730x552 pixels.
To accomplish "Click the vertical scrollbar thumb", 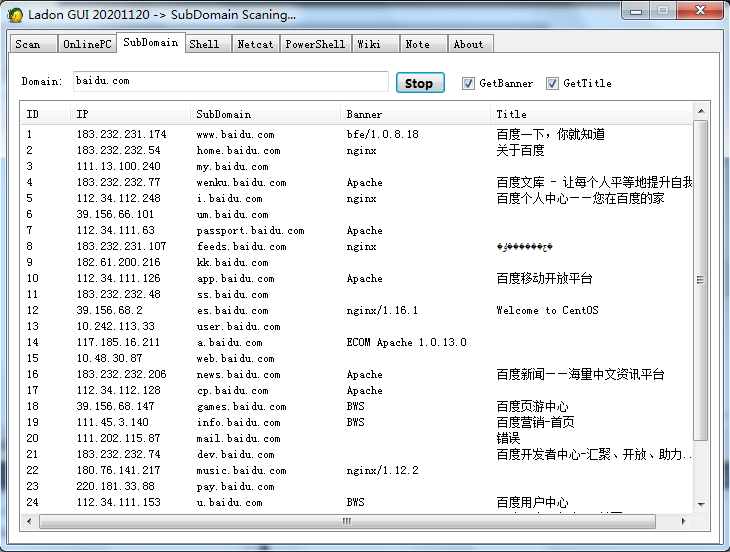I will pyautogui.click(x=701, y=280).
